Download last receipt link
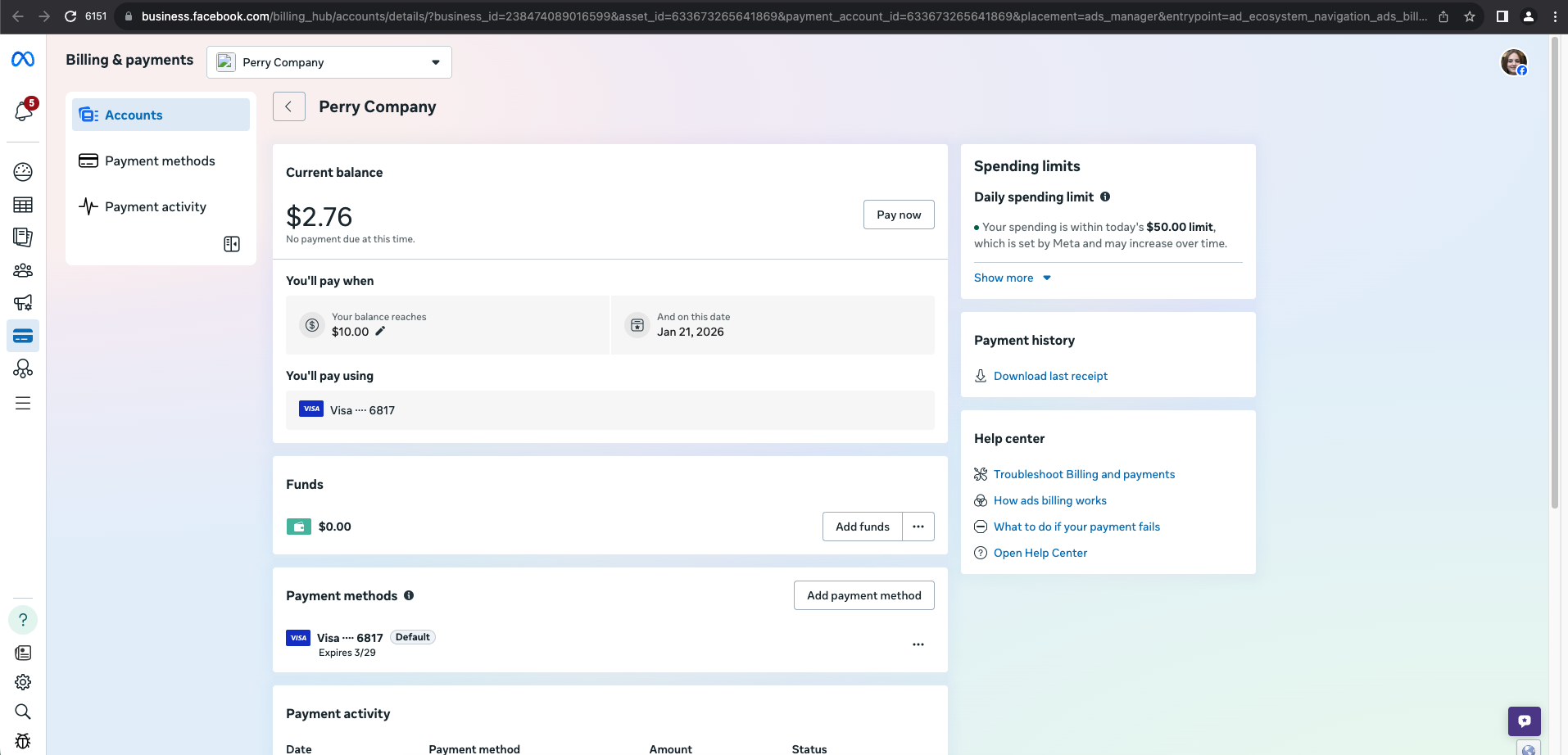This screenshot has width=1568, height=755. click(x=1050, y=376)
